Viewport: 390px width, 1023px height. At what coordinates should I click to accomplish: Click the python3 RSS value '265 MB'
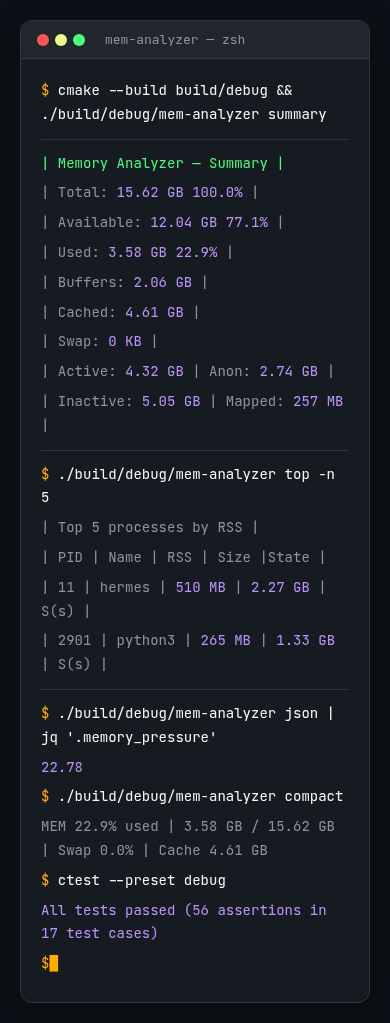tap(225, 641)
